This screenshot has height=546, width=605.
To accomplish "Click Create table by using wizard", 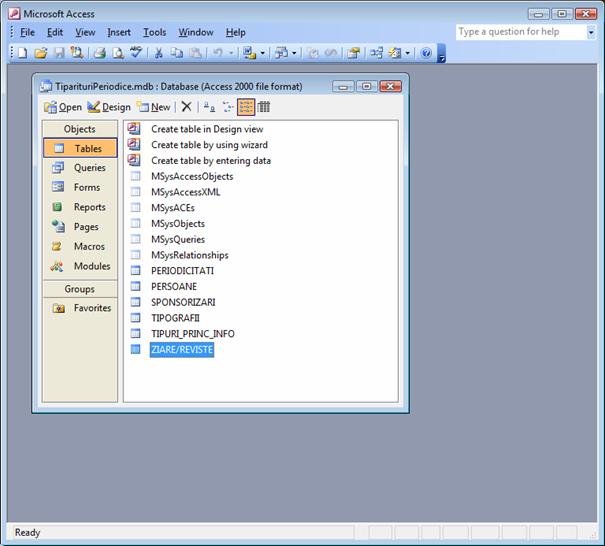I will (x=209, y=145).
